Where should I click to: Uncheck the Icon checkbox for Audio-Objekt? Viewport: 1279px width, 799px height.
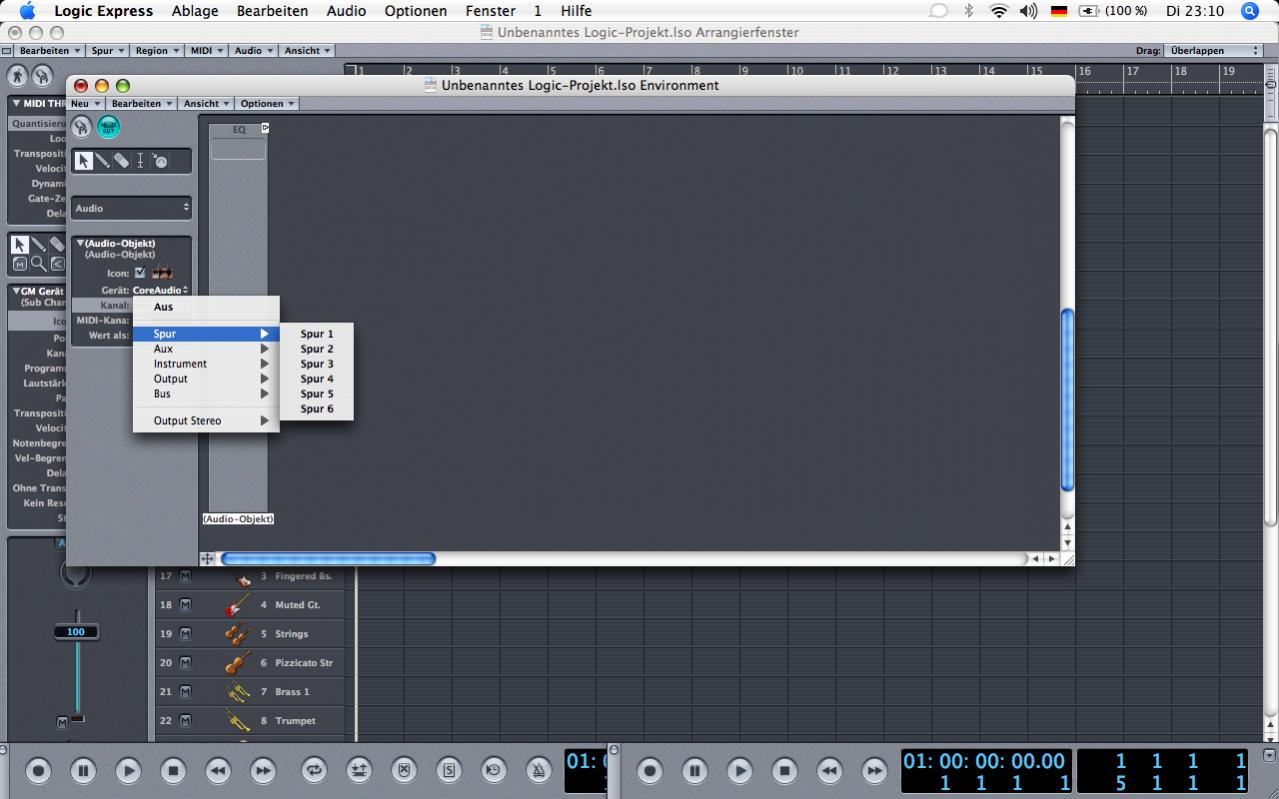140,273
